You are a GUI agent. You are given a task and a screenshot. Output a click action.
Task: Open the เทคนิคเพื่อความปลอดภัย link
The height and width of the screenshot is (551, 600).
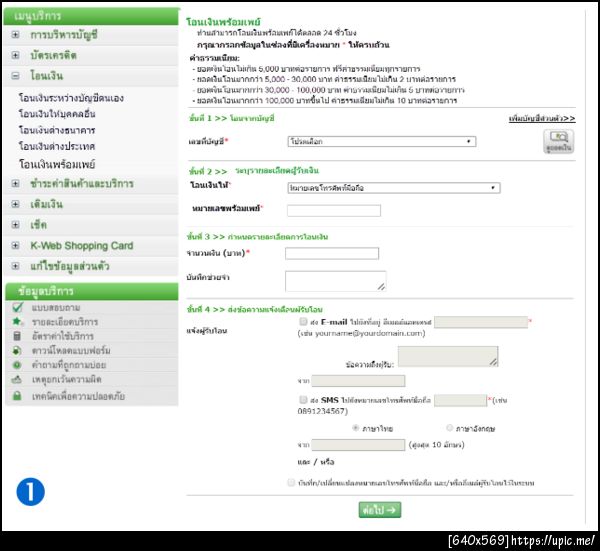pyautogui.click(x=78, y=396)
